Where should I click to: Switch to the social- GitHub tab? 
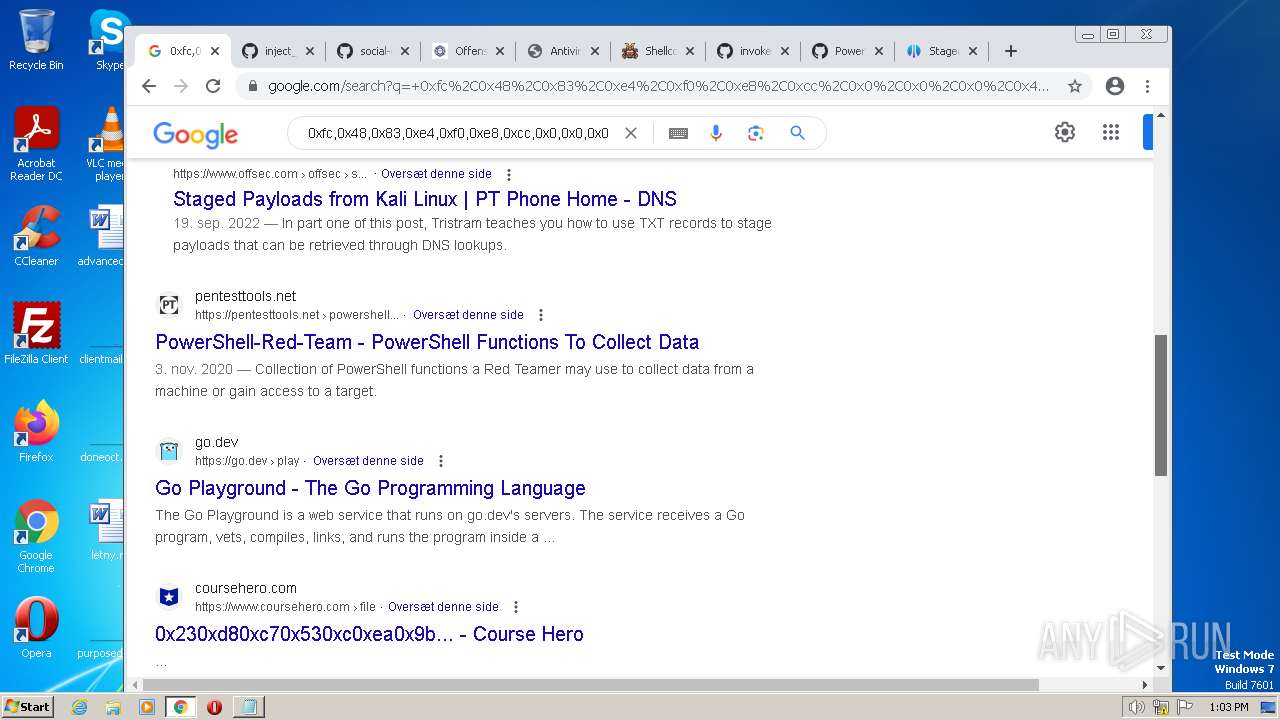[x=364, y=51]
